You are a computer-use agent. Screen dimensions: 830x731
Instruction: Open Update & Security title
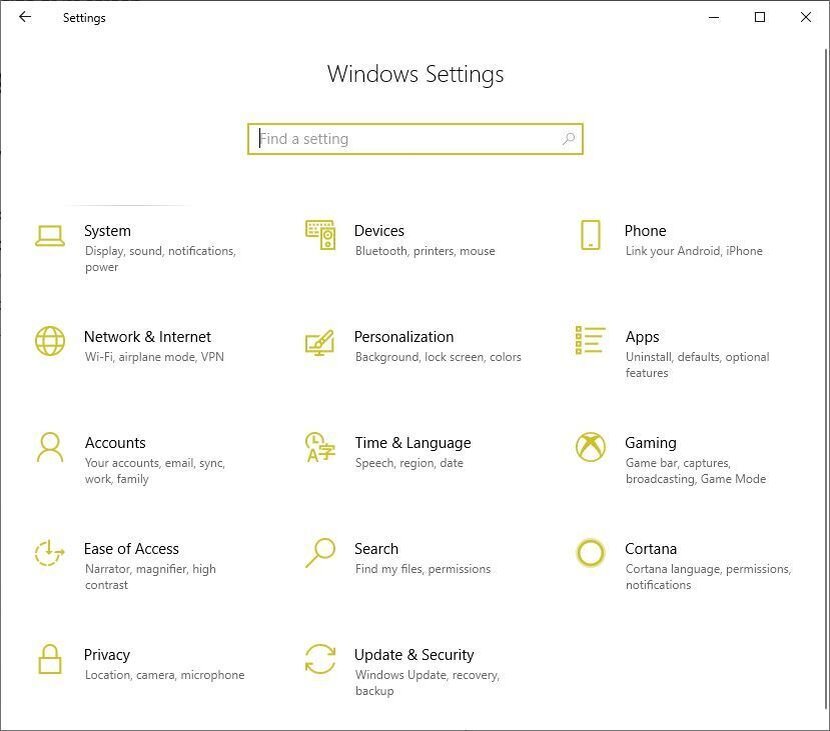pos(414,655)
